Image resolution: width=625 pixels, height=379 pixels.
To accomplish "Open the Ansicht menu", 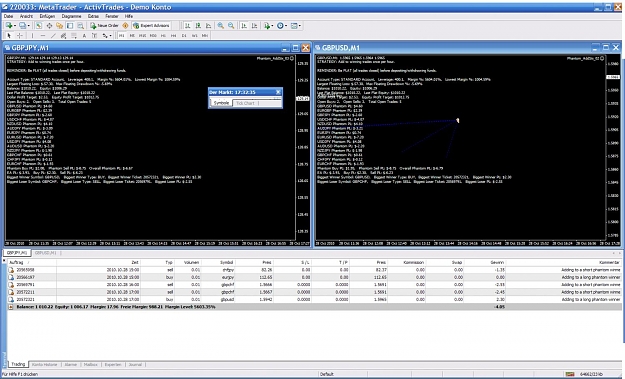I will [26, 16].
